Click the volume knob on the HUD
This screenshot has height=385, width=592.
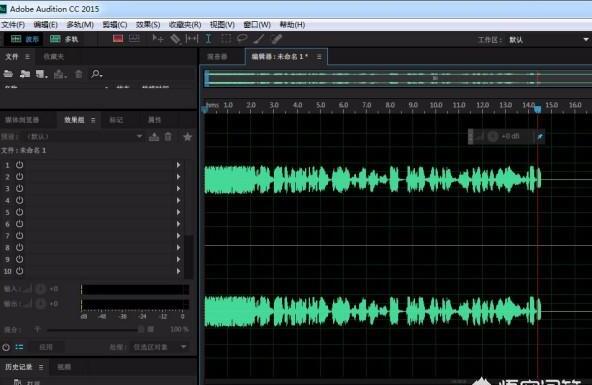coord(493,136)
